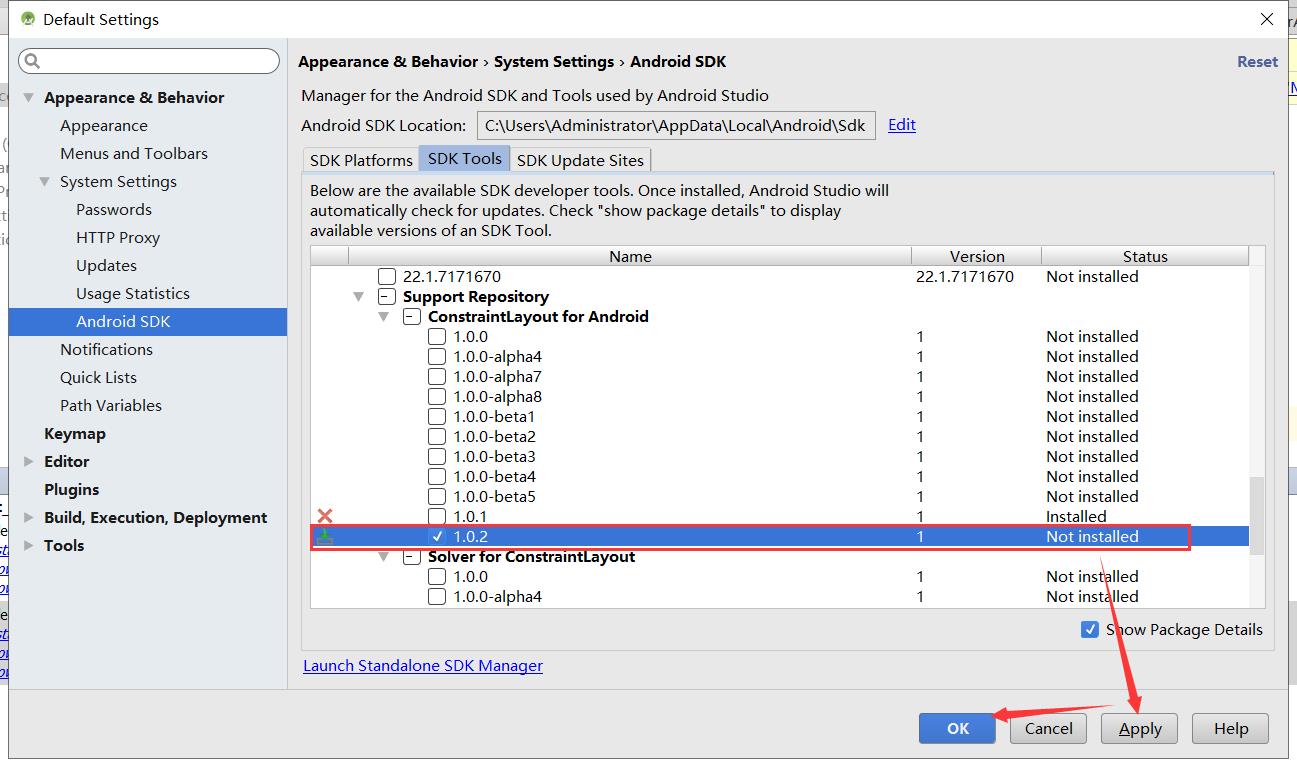Click the Edit SDK location link
Screen dimensions: 1297x767
coord(902,125)
